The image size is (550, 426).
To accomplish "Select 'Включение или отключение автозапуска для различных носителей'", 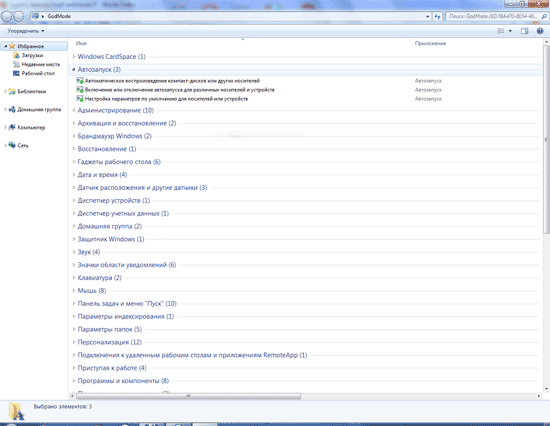I will pos(180,90).
